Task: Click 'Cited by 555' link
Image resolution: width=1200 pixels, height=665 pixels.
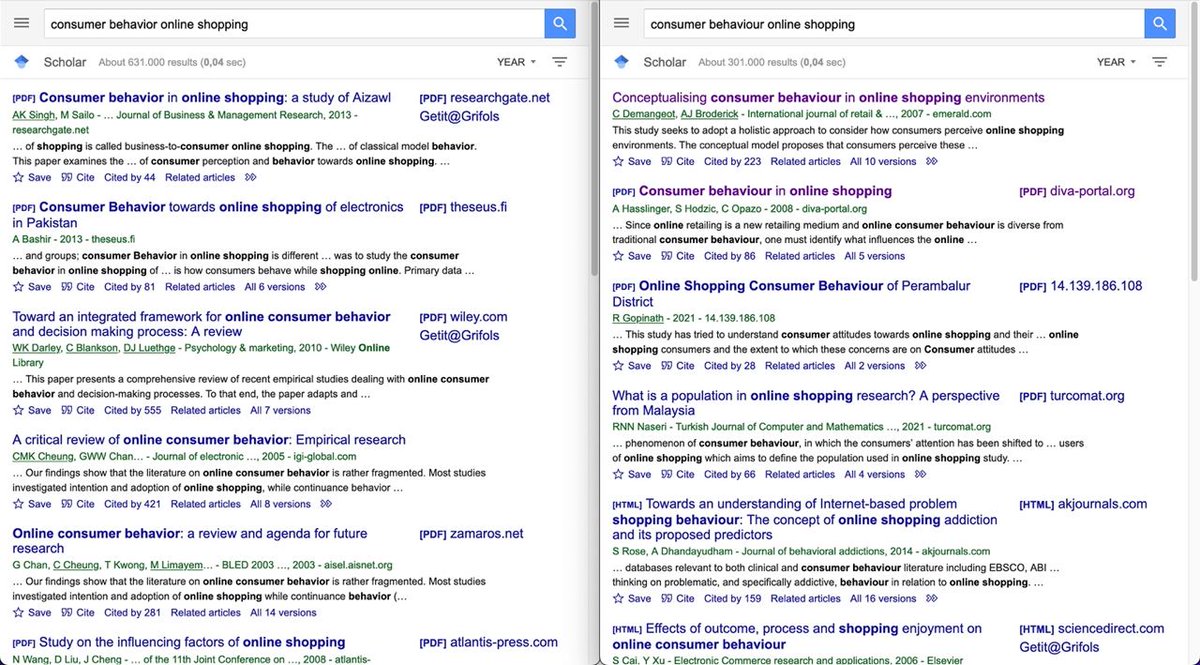Action: click(x=132, y=410)
